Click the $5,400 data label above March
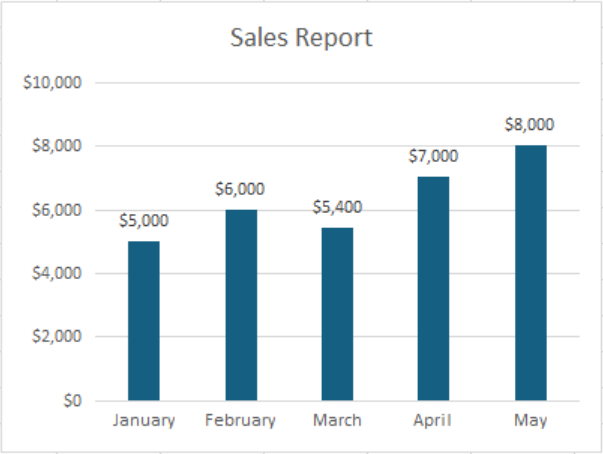The image size is (603, 454). [x=337, y=207]
